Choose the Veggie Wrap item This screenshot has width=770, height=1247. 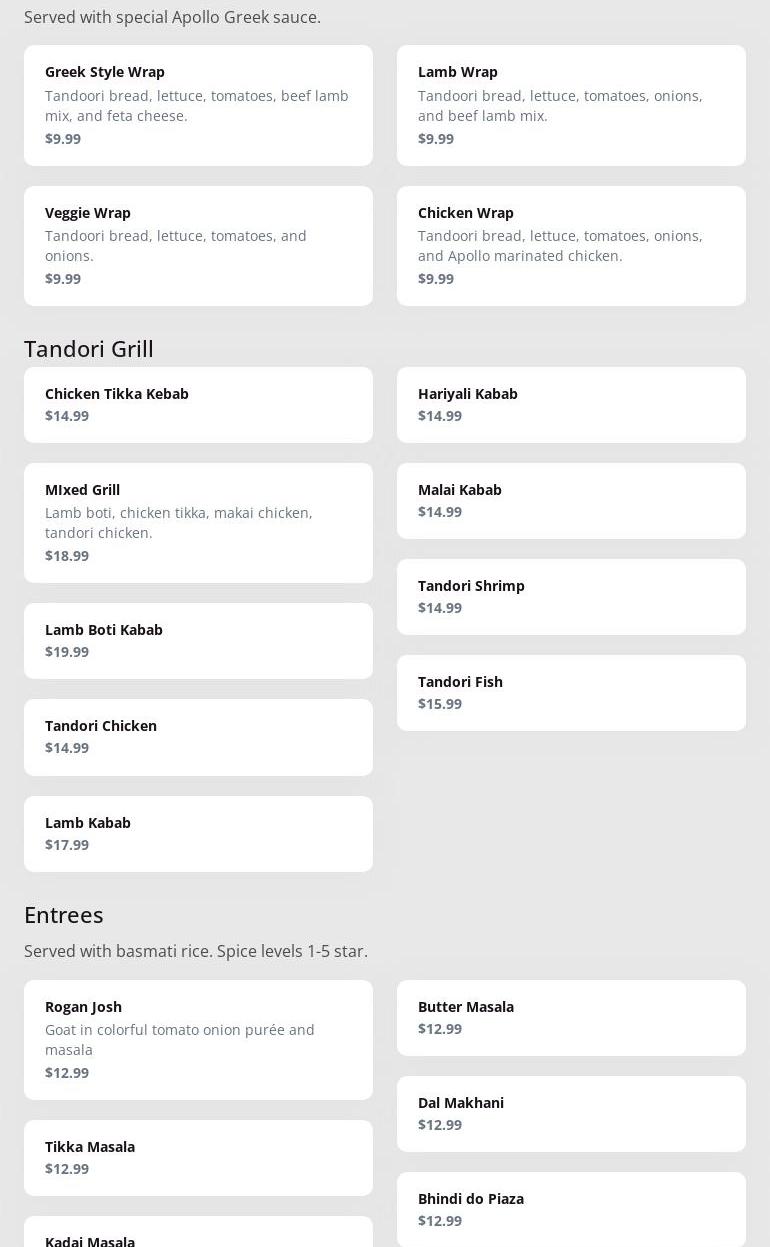pyautogui.click(x=198, y=245)
